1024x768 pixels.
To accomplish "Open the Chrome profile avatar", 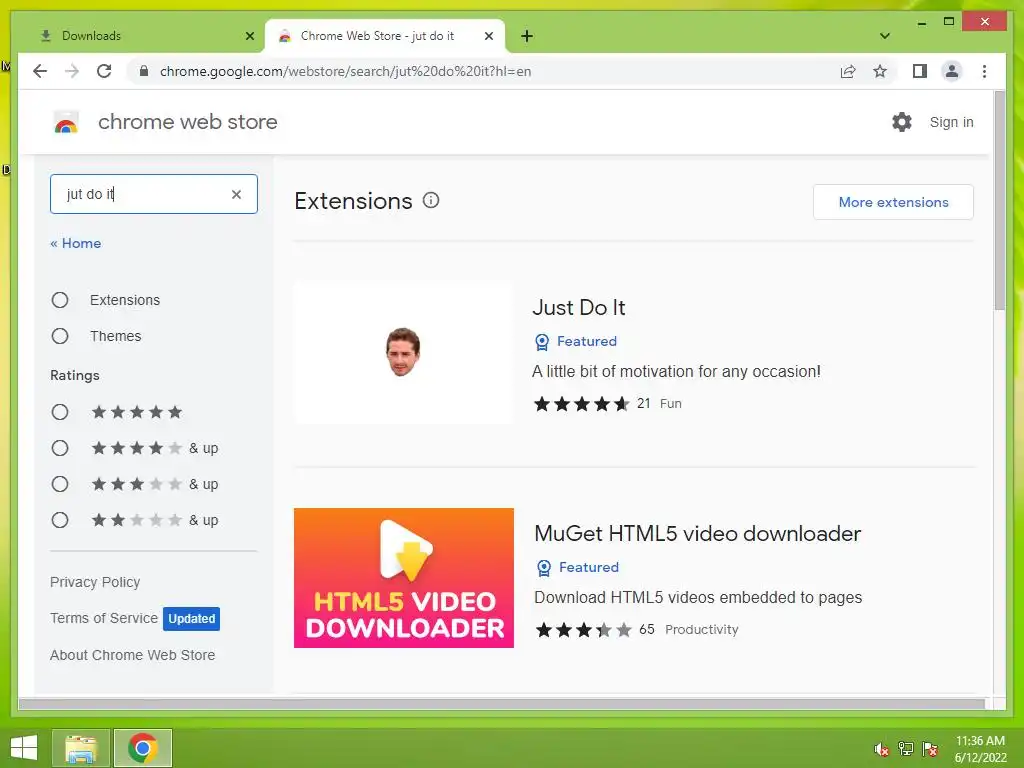I will tap(952, 71).
